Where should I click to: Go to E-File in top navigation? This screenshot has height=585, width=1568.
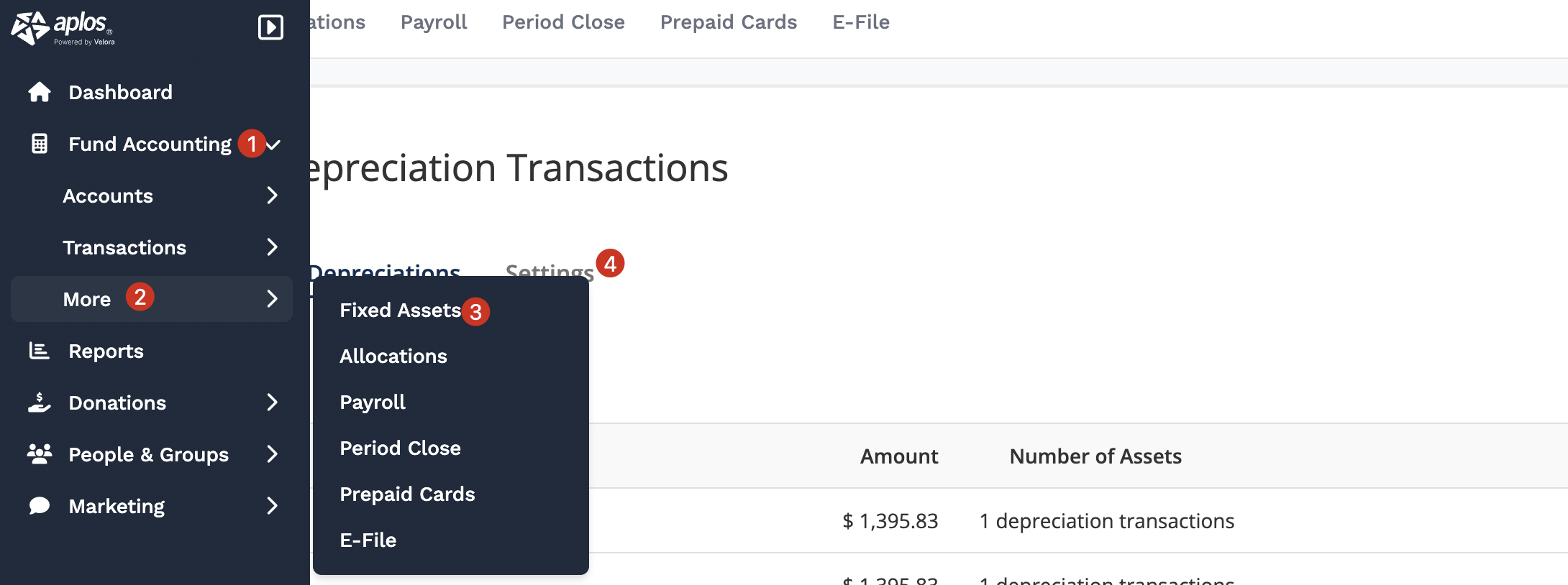pyautogui.click(x=861, y=22)
